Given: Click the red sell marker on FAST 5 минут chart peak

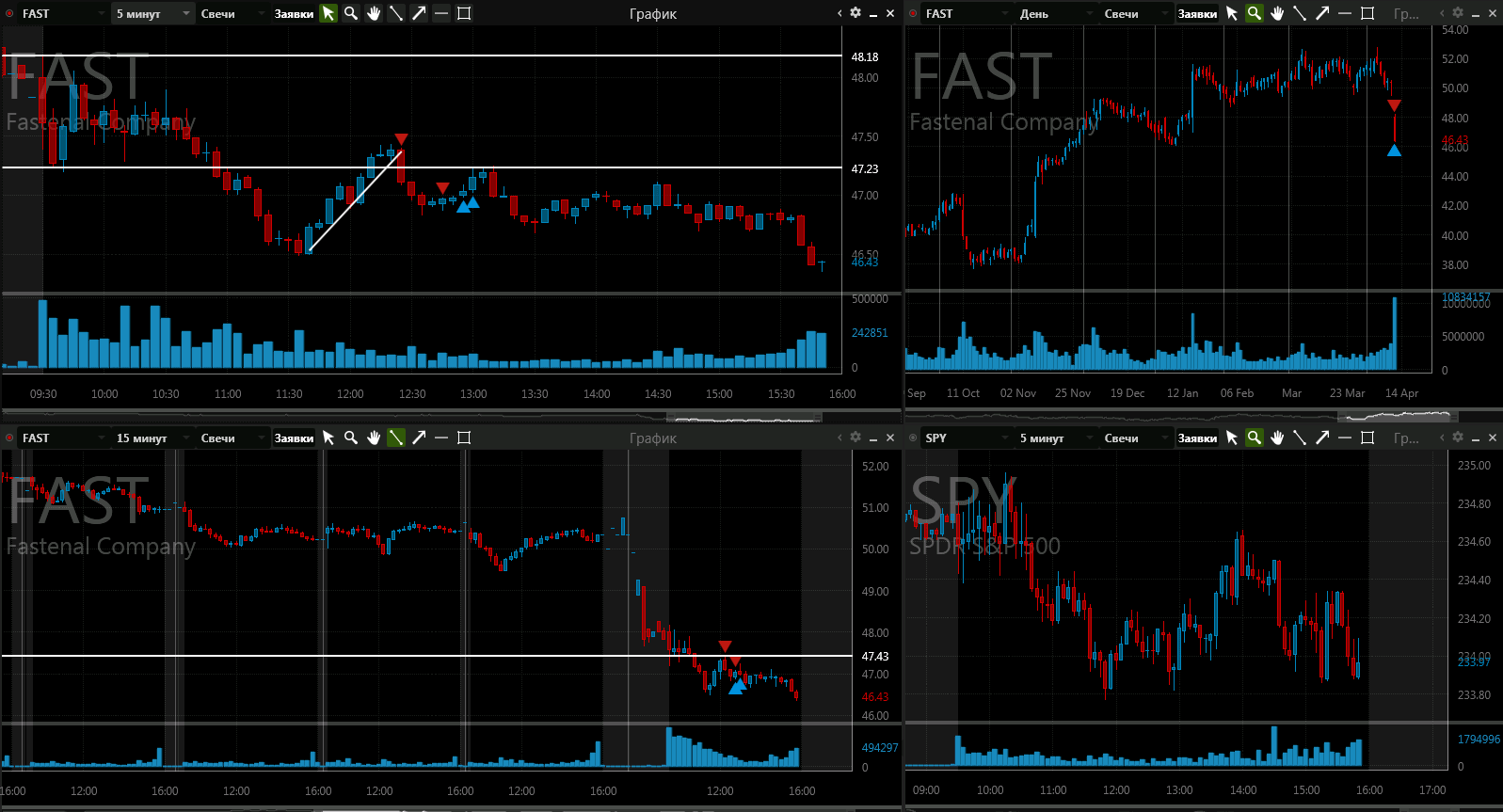Looking at the screenshot, I should coord(401,139).
